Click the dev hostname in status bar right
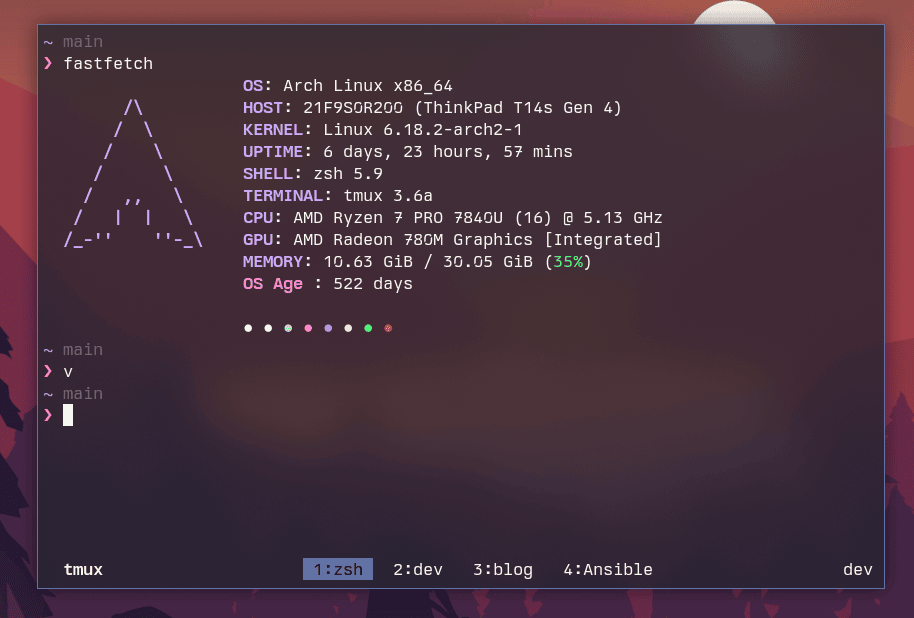The width and height of the screenshot is (914, 618). [857, 569]
